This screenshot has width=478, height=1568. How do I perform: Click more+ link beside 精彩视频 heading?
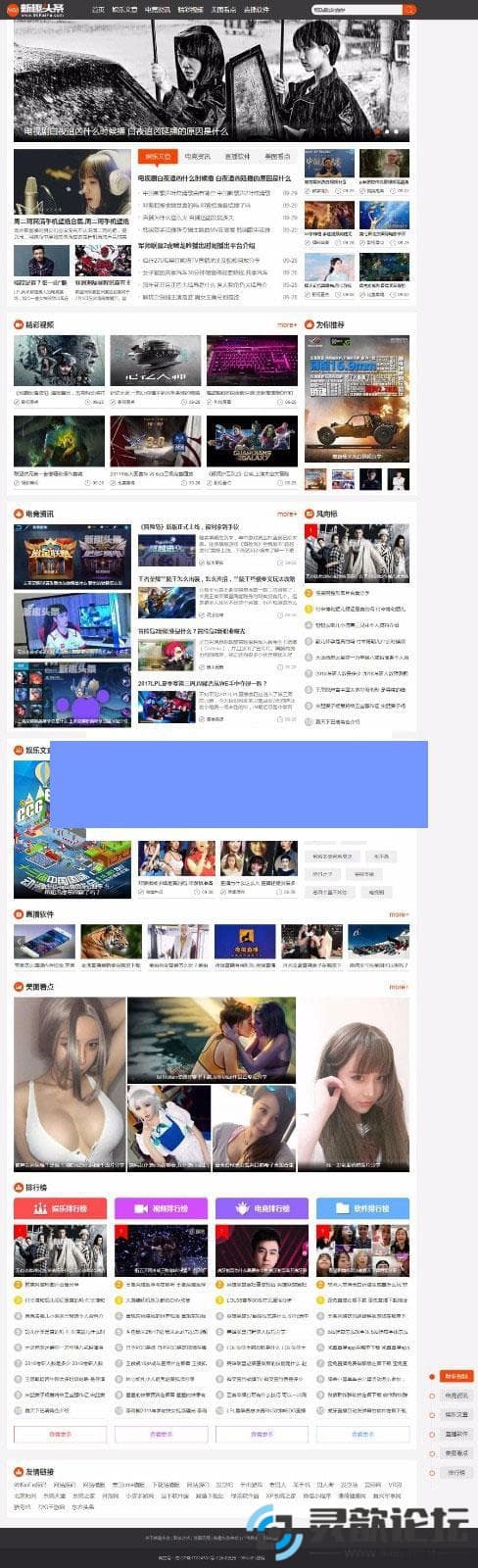click(x=286, y=324)
